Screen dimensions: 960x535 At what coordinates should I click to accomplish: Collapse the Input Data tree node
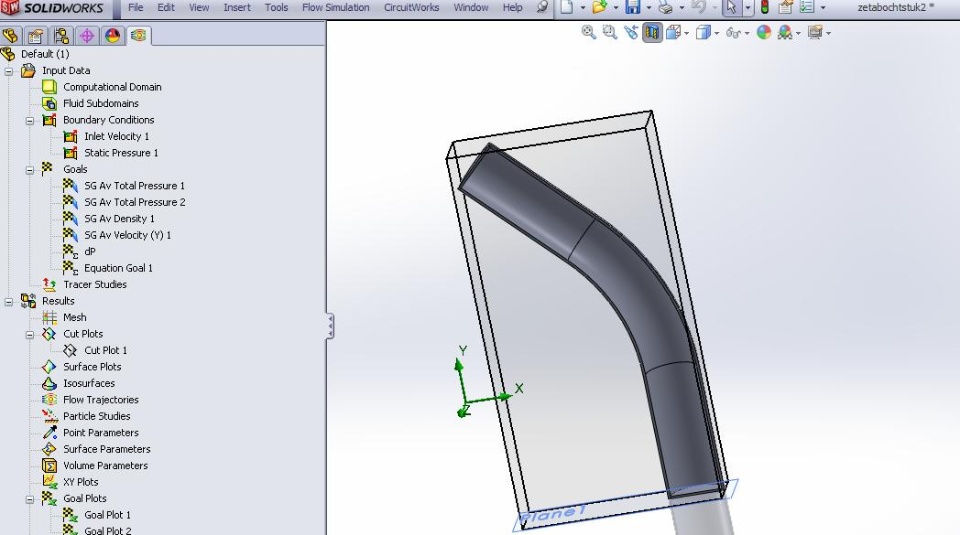pyautogui.click(x=9, y=71)
